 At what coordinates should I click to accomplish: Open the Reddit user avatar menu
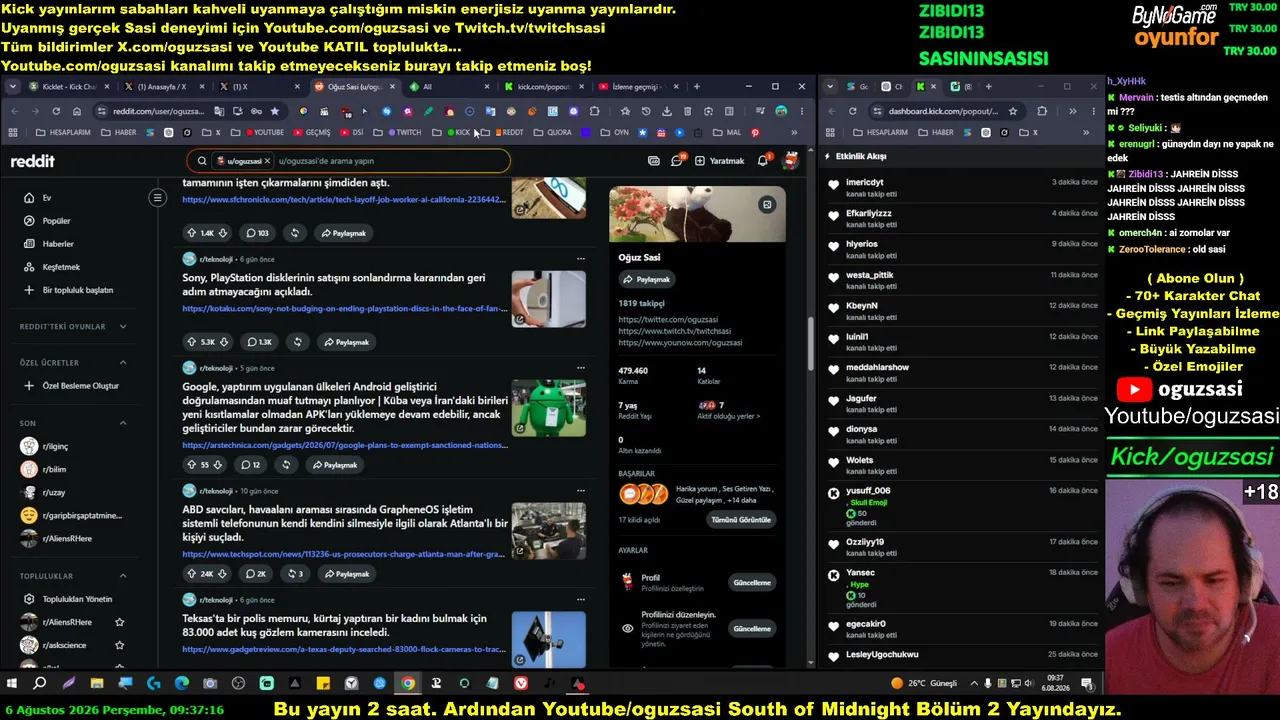point(790,160)
